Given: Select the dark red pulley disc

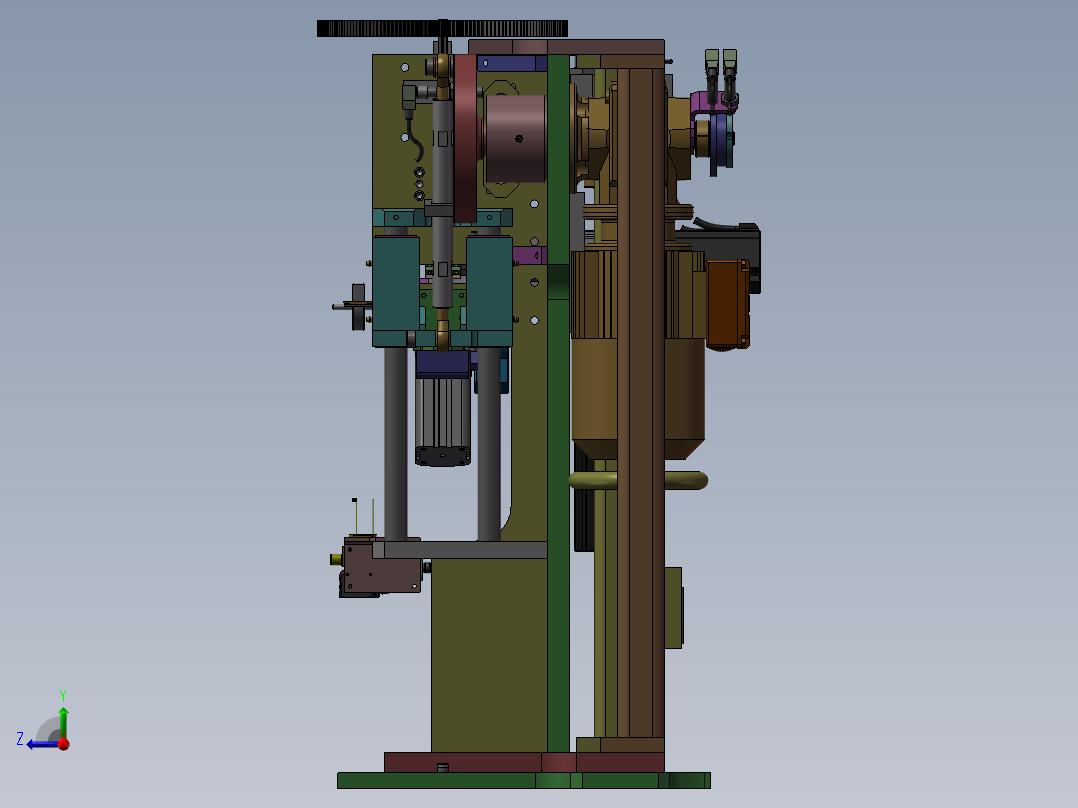Looking at the screenshot, I should click(x=466, y=138).
